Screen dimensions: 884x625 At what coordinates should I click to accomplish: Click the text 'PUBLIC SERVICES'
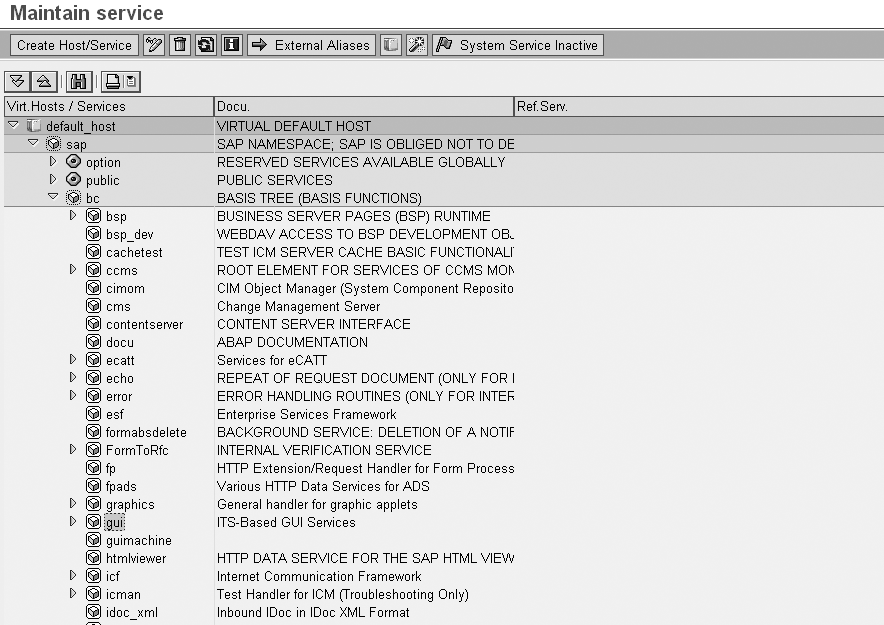click(x=275, y=180)
